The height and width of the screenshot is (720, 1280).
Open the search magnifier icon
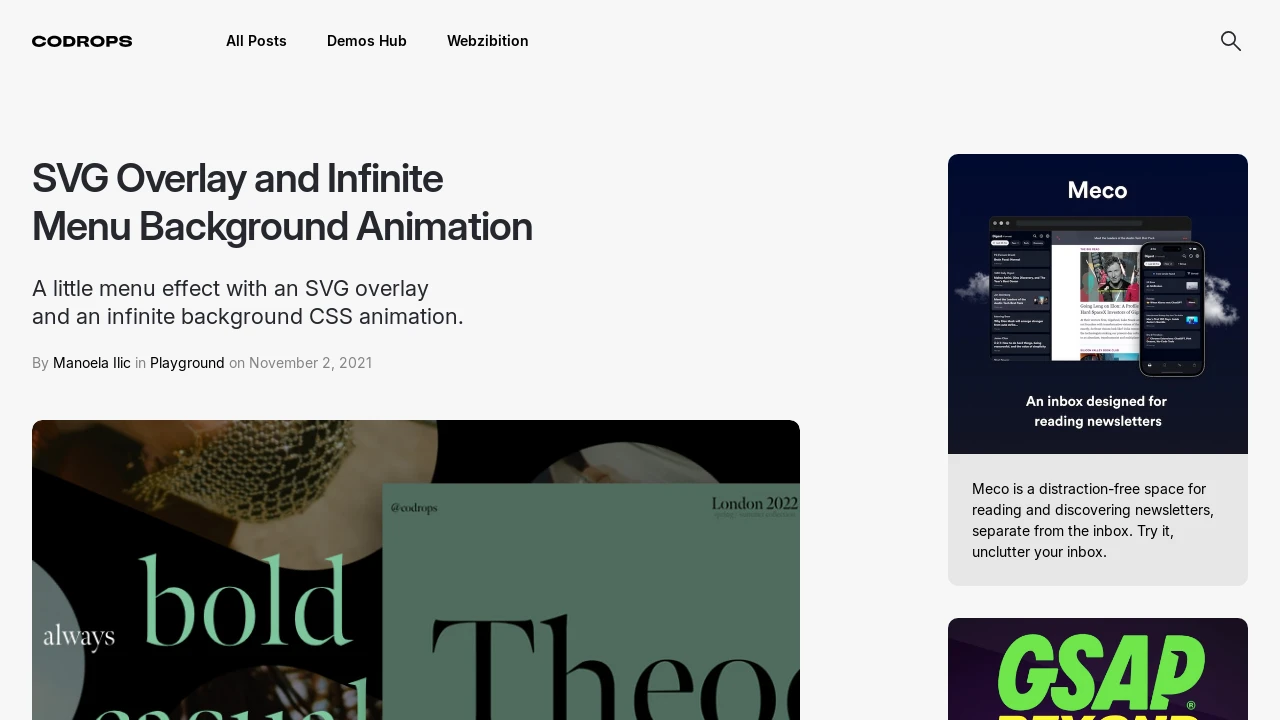1231,41
